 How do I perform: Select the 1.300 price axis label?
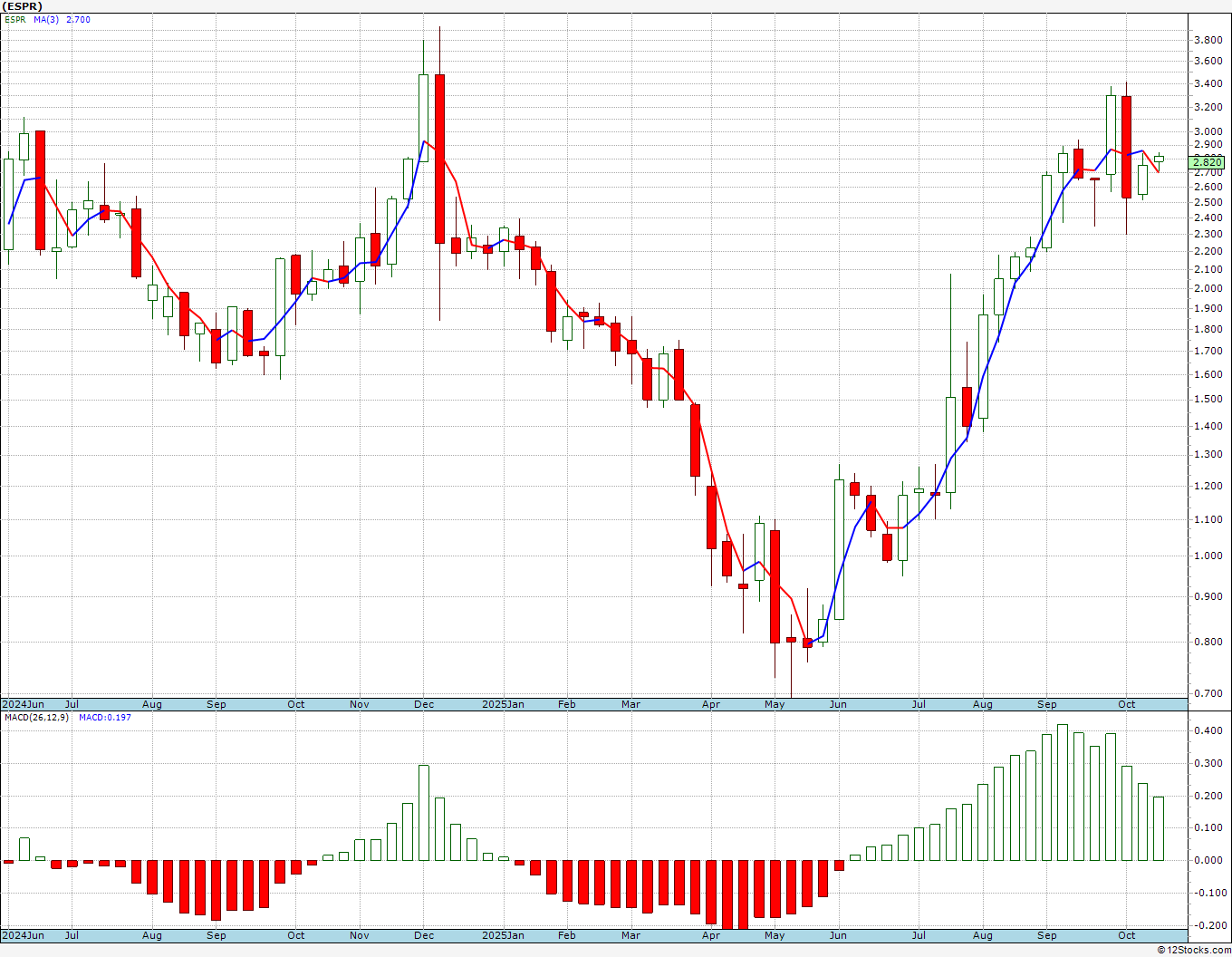pyautogui.click(x=1208, y=455)
